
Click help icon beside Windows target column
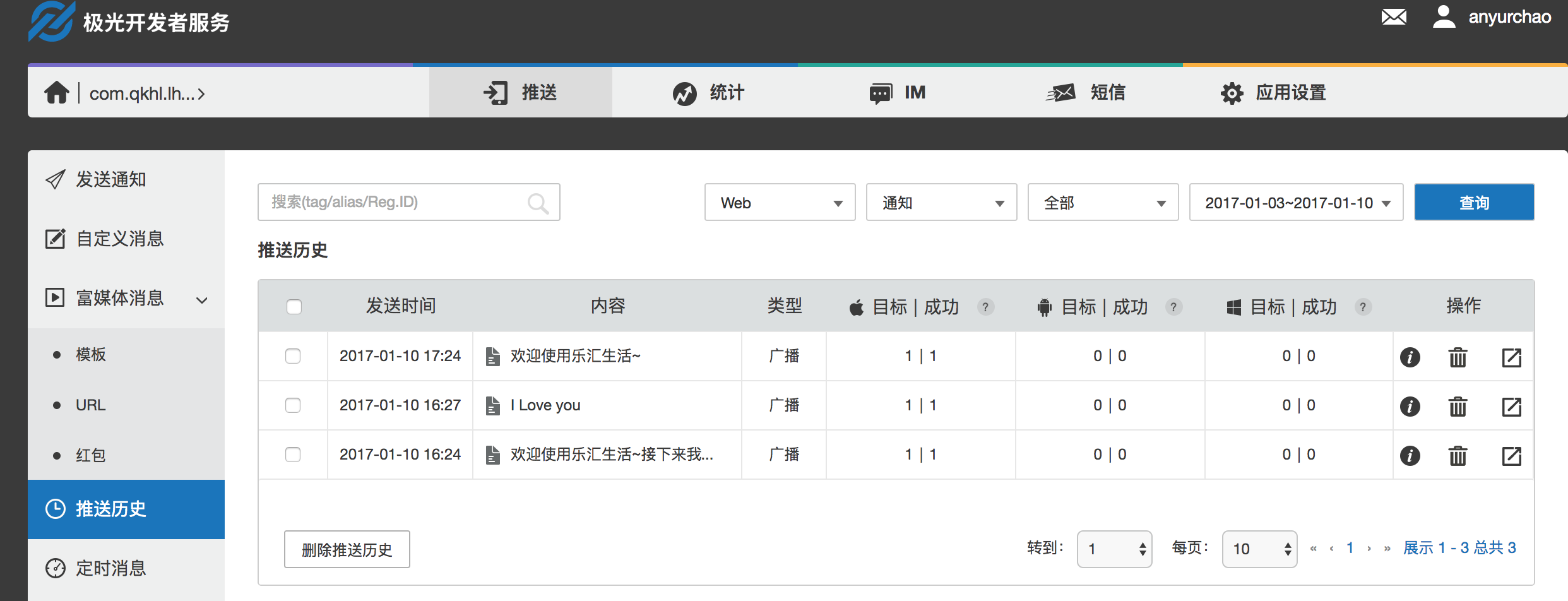[1363, 307]
